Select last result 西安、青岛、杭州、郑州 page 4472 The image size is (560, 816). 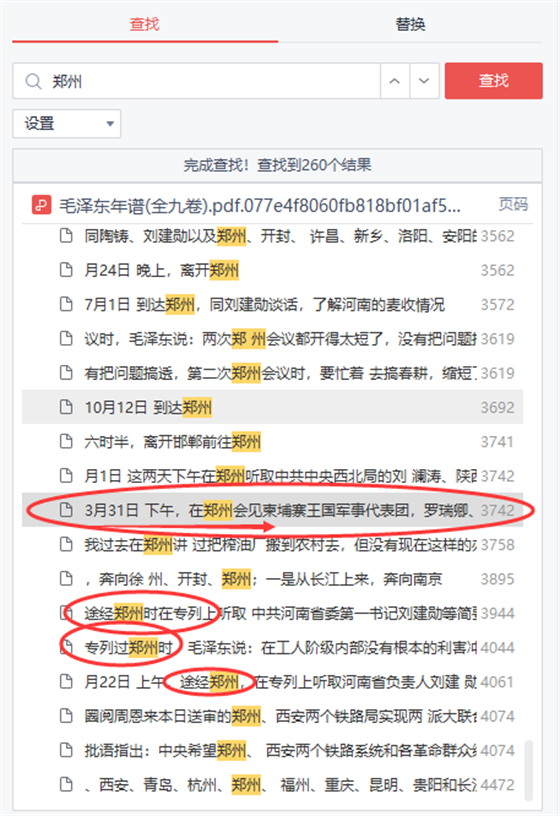pyautogui.click(x=272, y=785)
